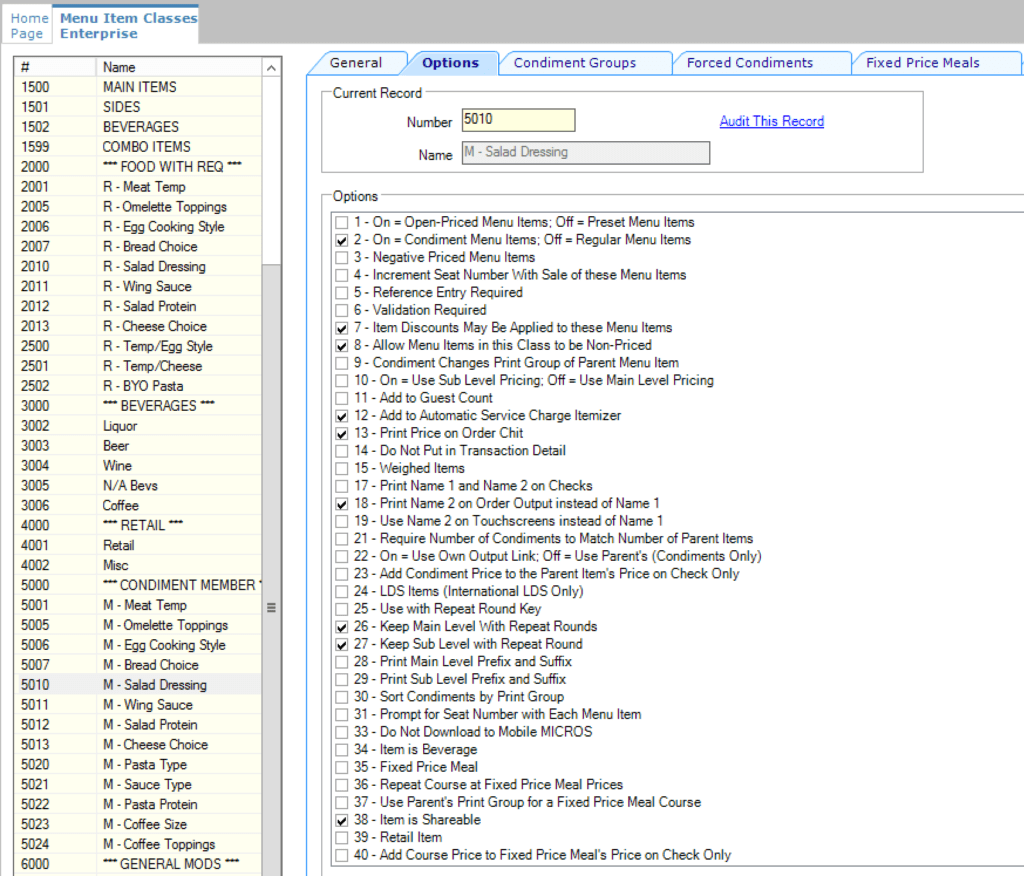Enable option 25 Use with Repeat Round Key

point(342,610)
